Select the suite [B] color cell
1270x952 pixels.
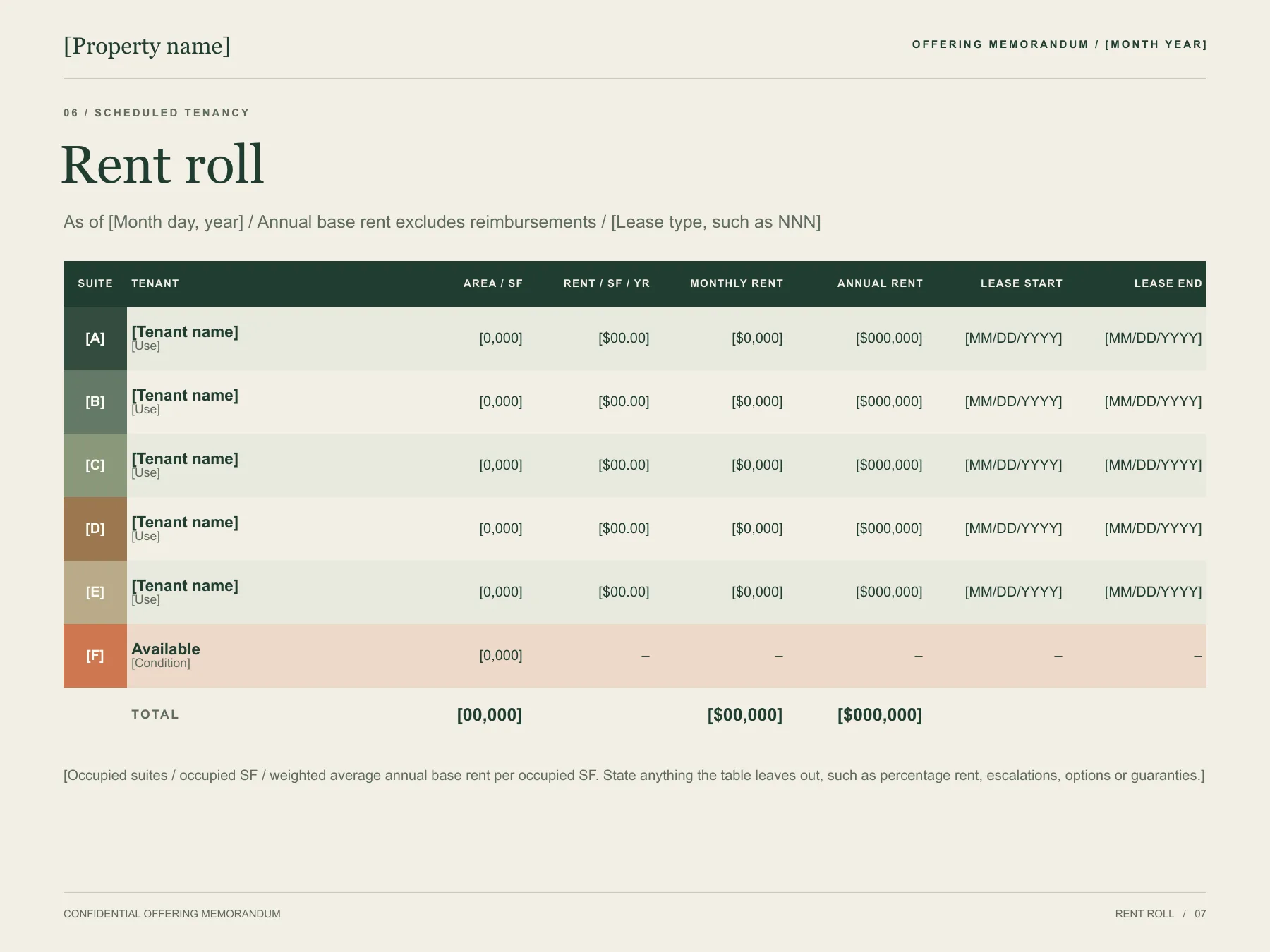95,402
